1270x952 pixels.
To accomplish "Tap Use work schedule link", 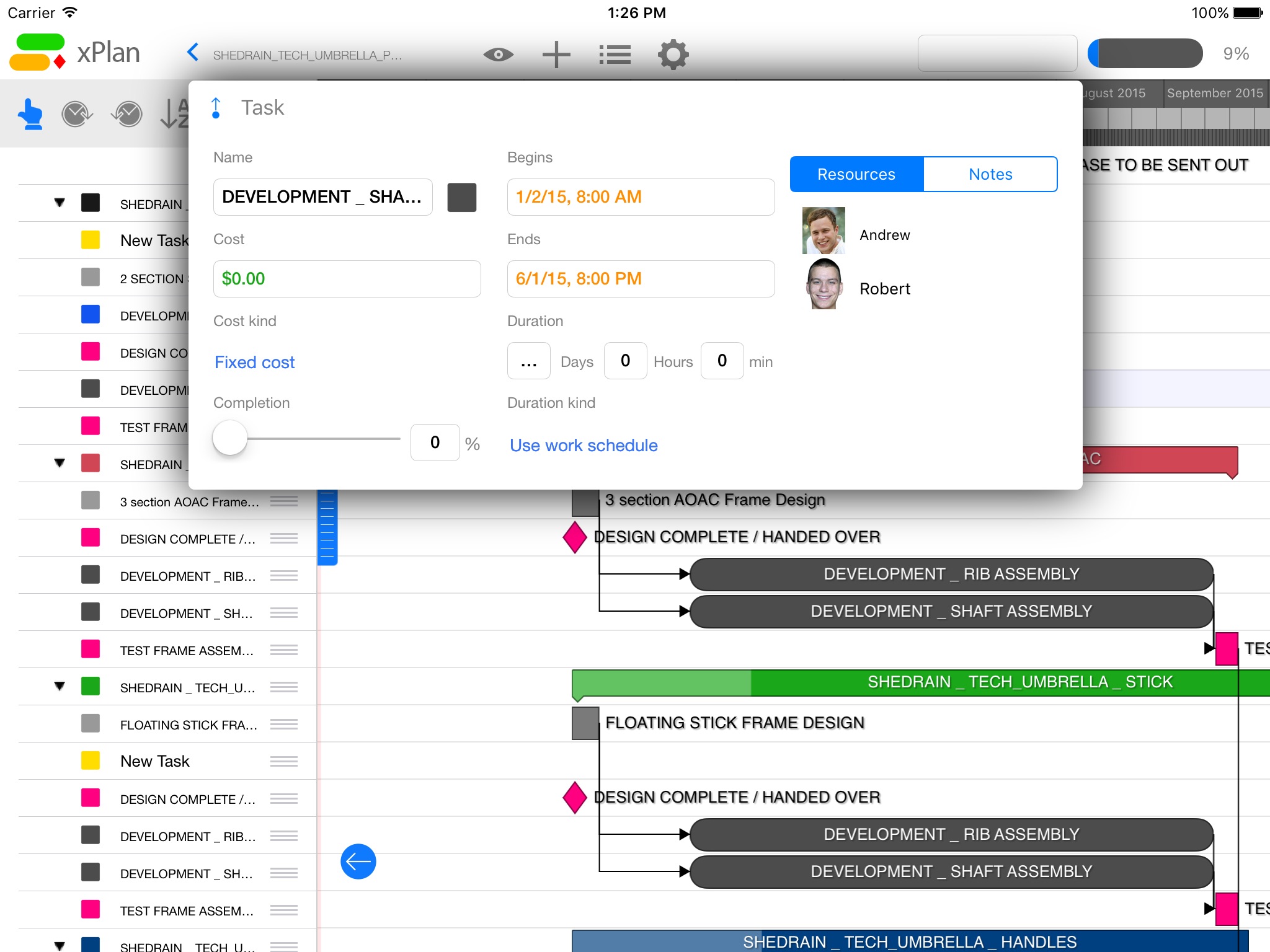I will pos(584,445).
